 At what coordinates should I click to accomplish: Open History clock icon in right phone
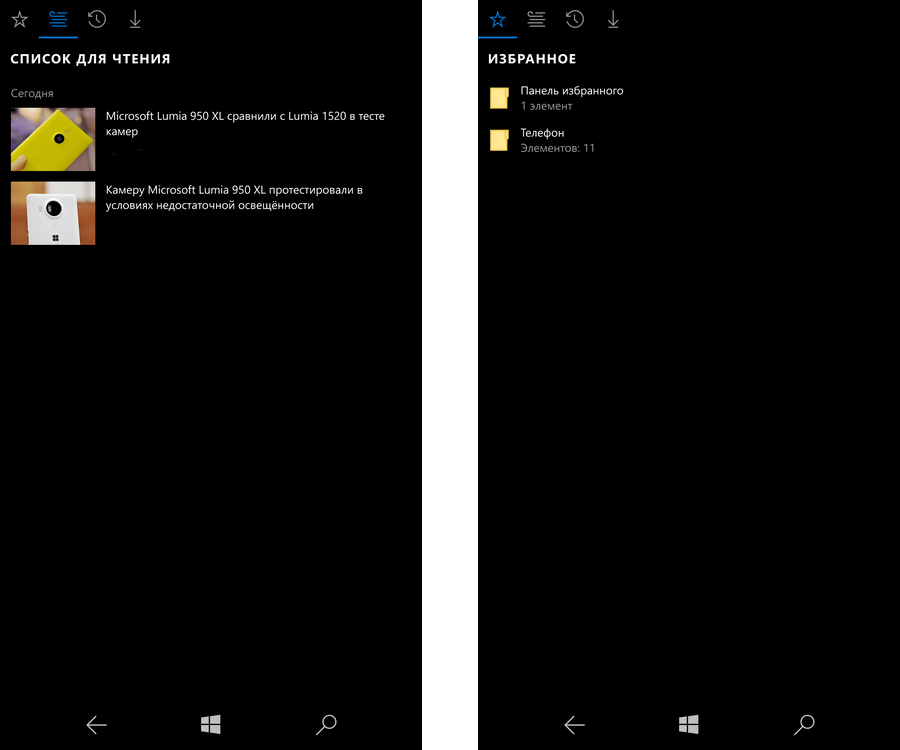[575, 20]
